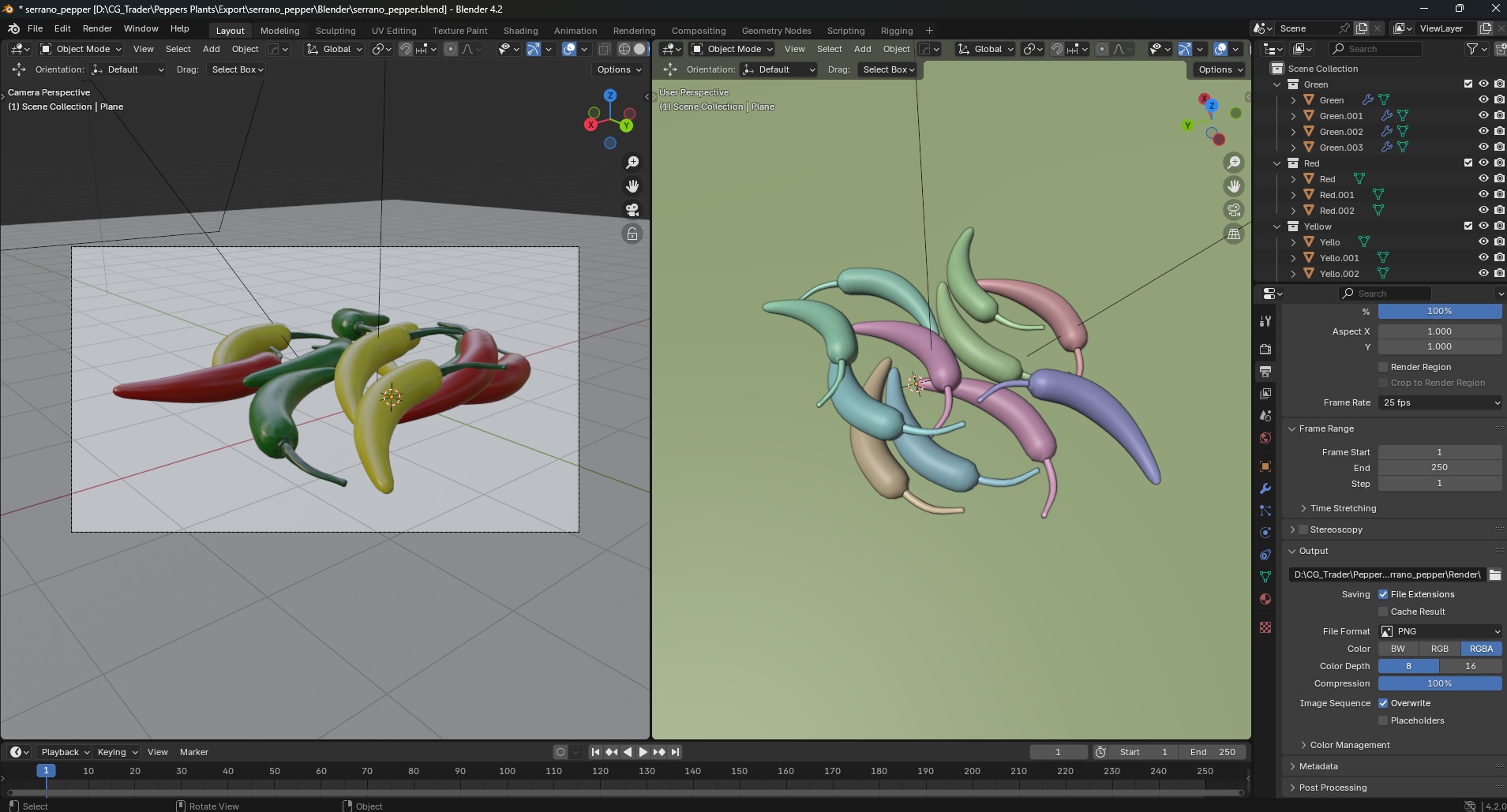Disable Yello.001 in renders camera icon

1499,257
